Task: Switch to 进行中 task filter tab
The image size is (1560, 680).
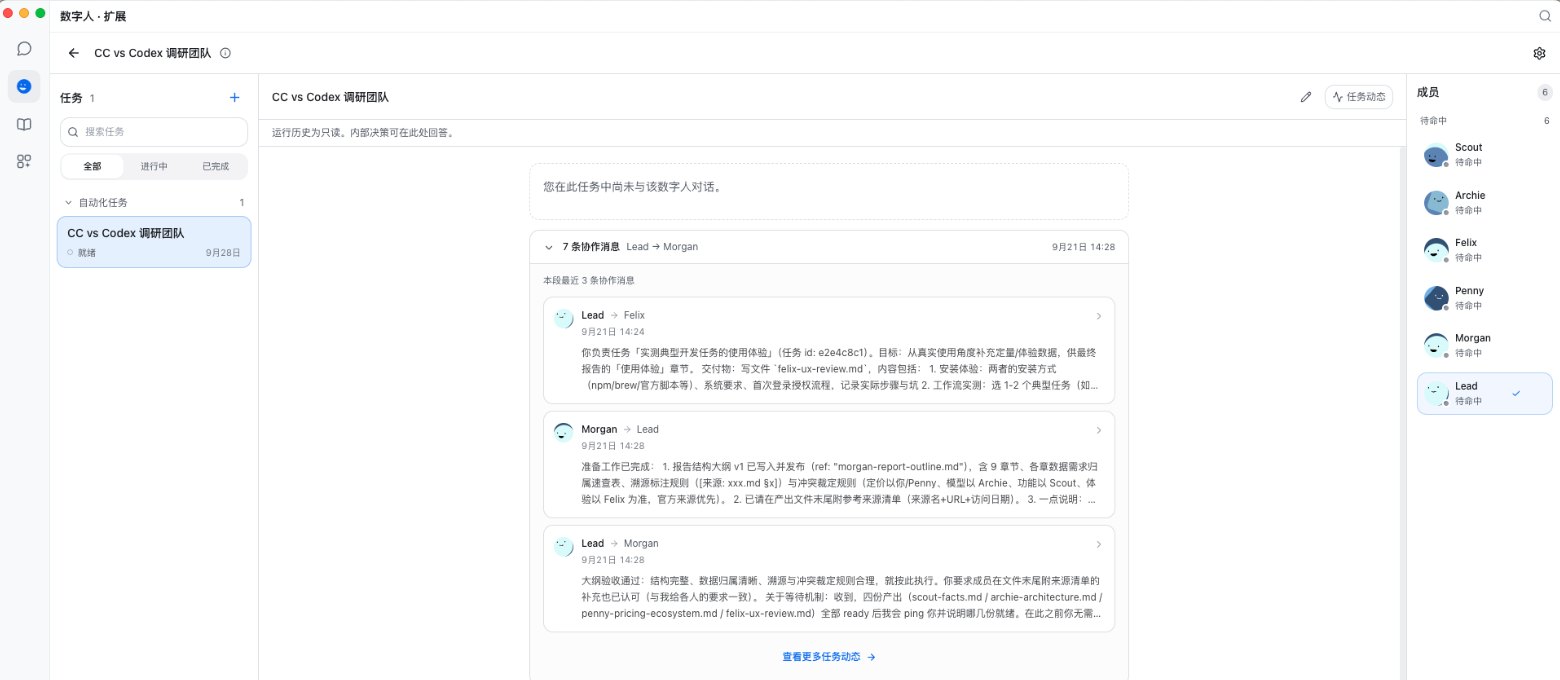Action: point(154,167)
